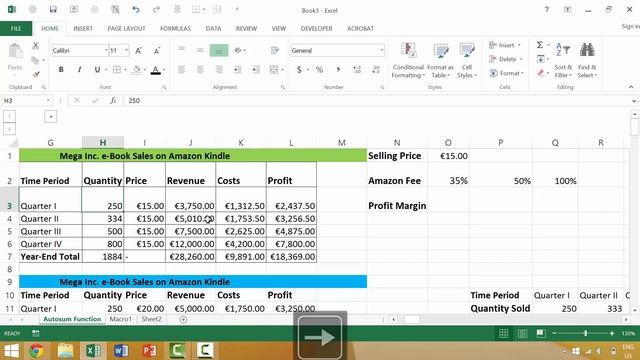Open Cell Styles menu

(467, 60)
